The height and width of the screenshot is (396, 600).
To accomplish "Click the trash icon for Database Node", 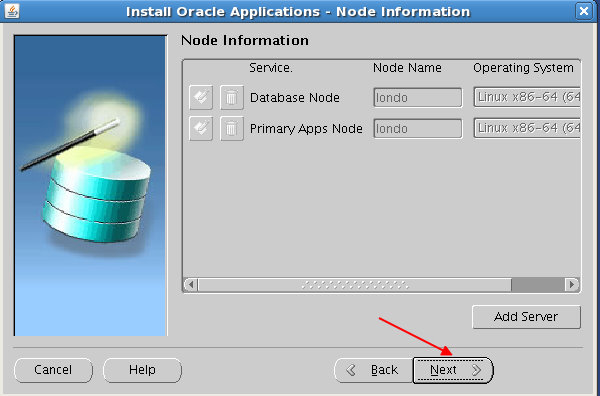I will pos(232,97).
